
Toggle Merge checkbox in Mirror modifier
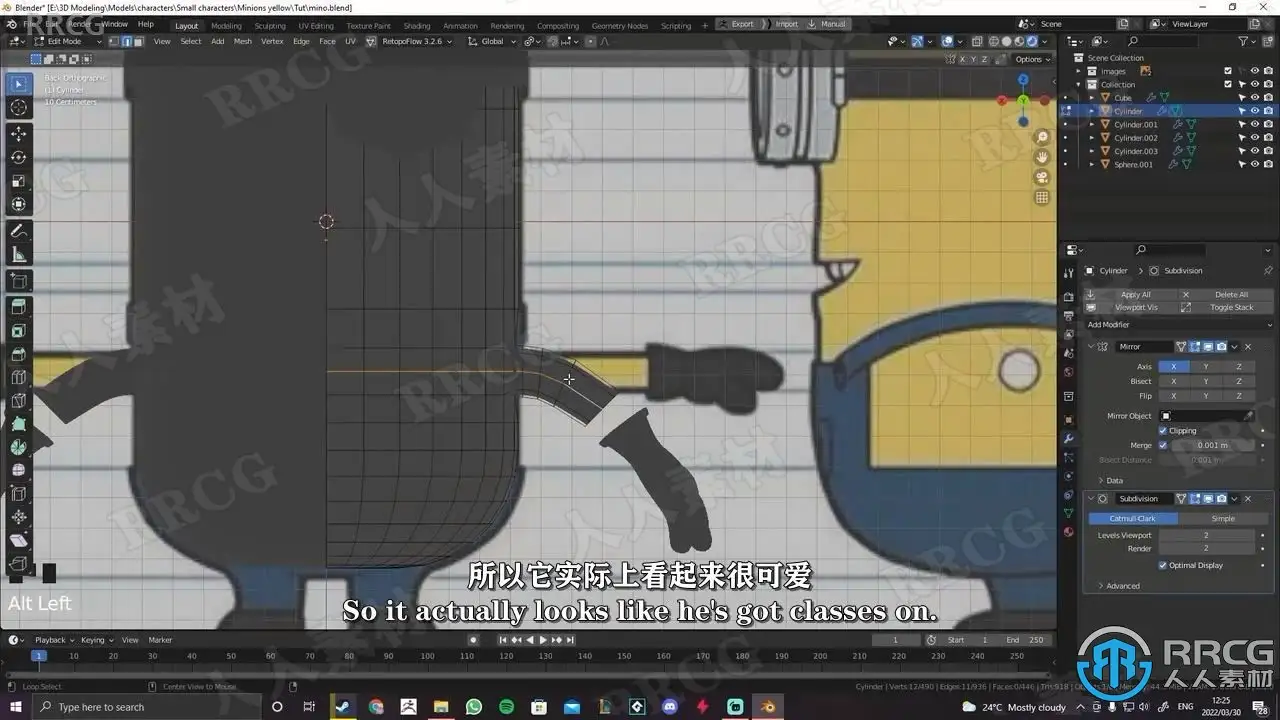click(1163, 445)
